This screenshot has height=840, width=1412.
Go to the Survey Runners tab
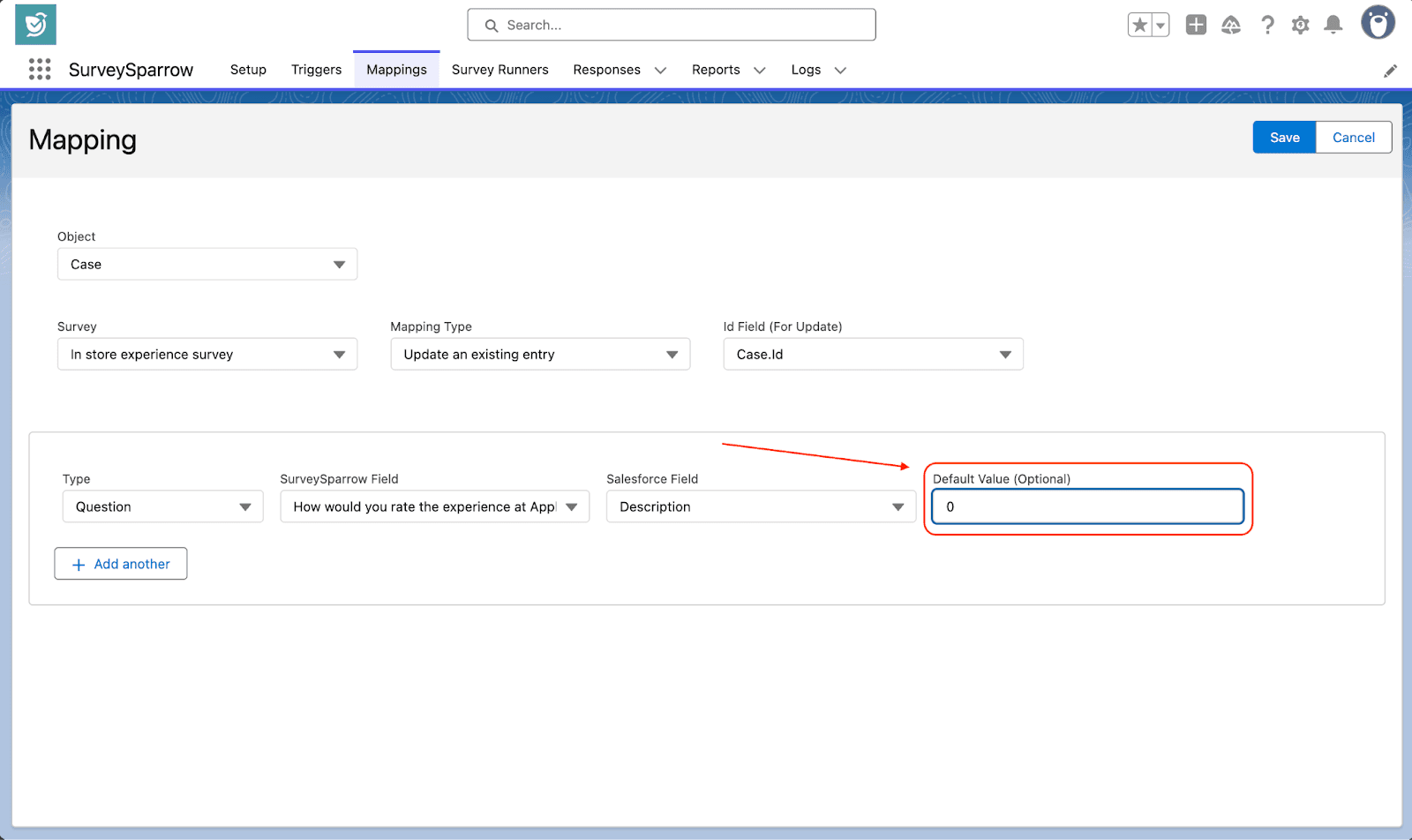pyautogui.click(x=499, y=70)
